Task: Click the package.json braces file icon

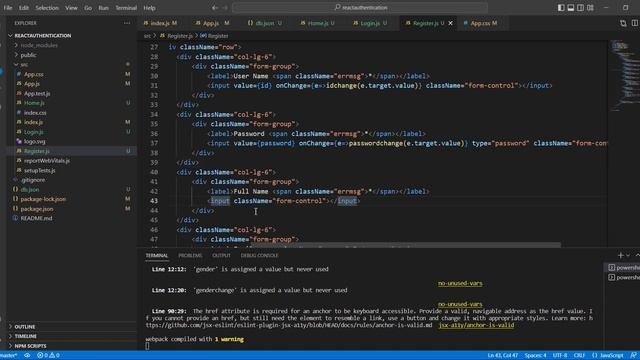Action: 15,209
